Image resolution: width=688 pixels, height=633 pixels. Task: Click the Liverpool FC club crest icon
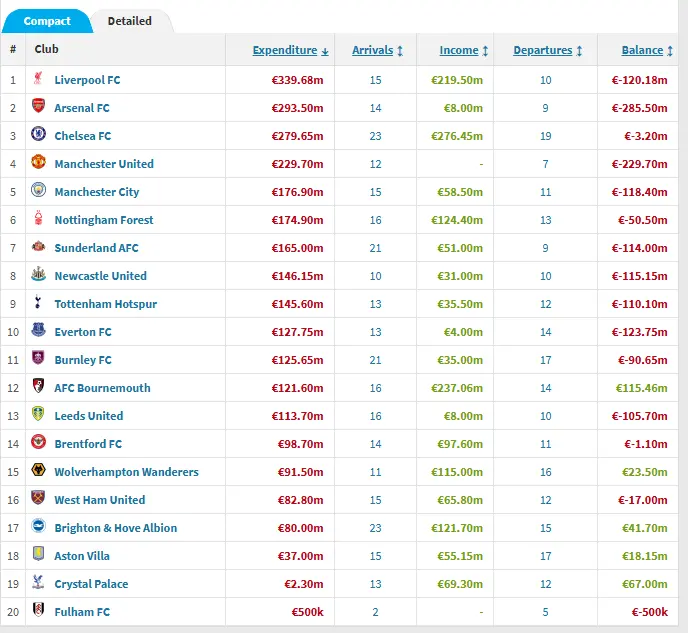(38, 79)
